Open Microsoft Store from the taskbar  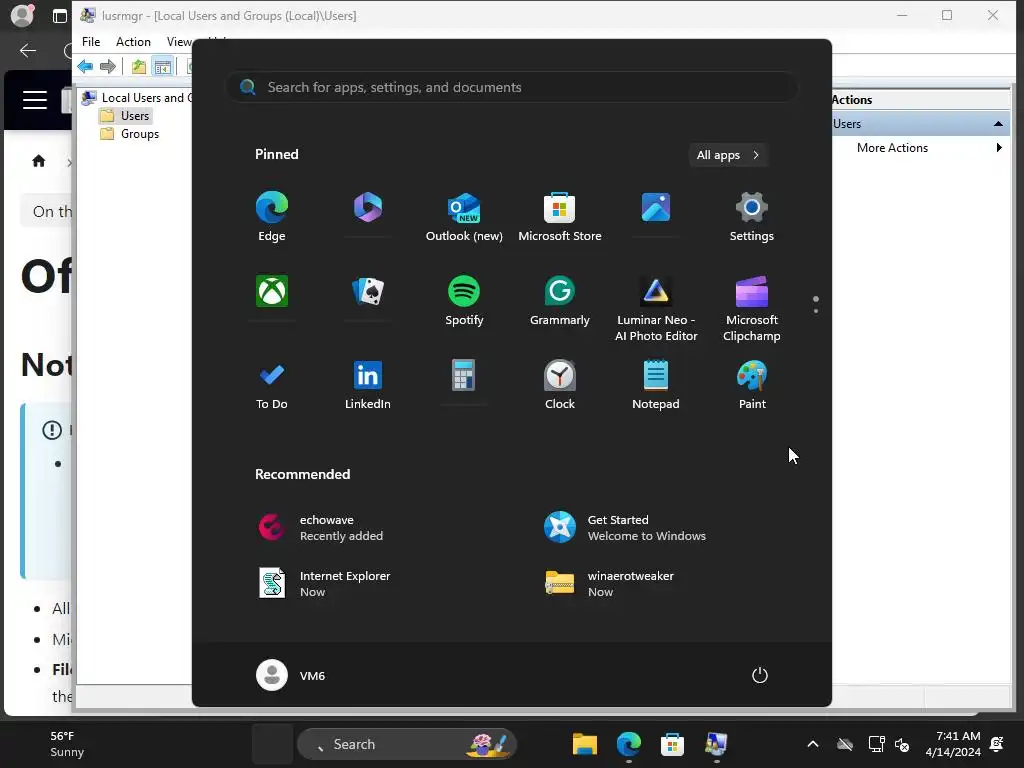pos(672,744)
